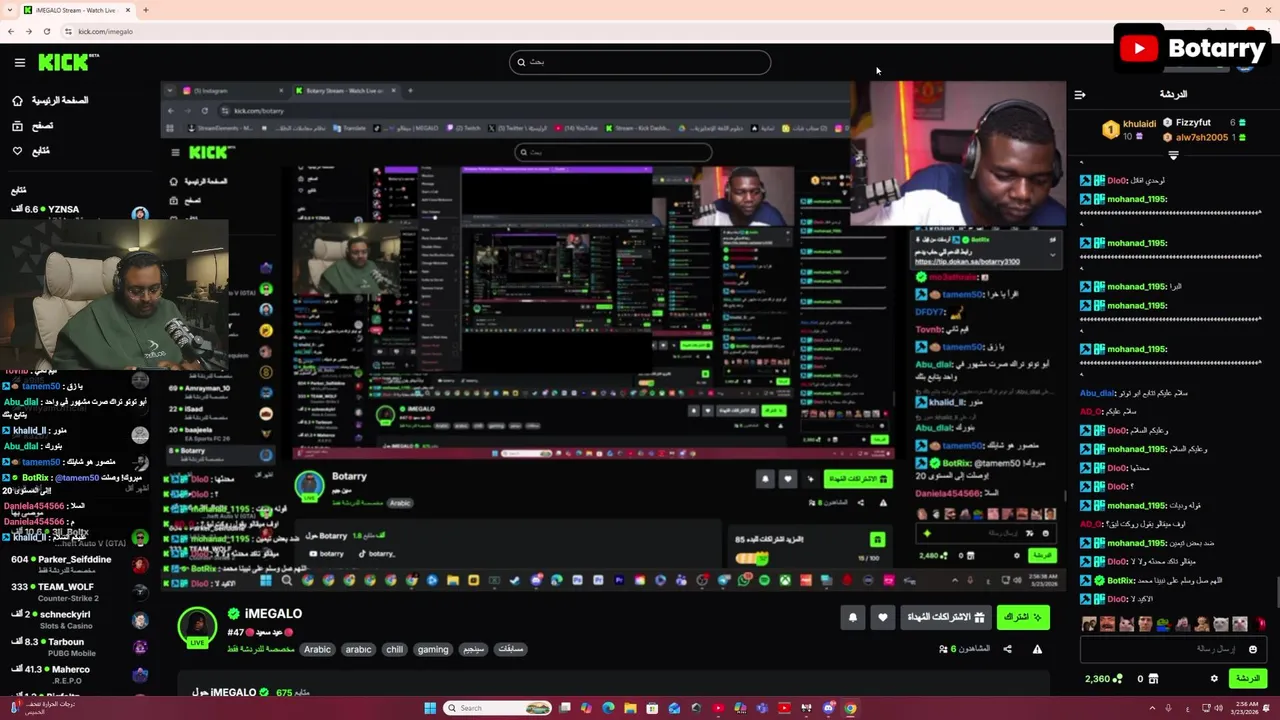Open a new browser tab
Screen dimensions: 1280x720
146,10
